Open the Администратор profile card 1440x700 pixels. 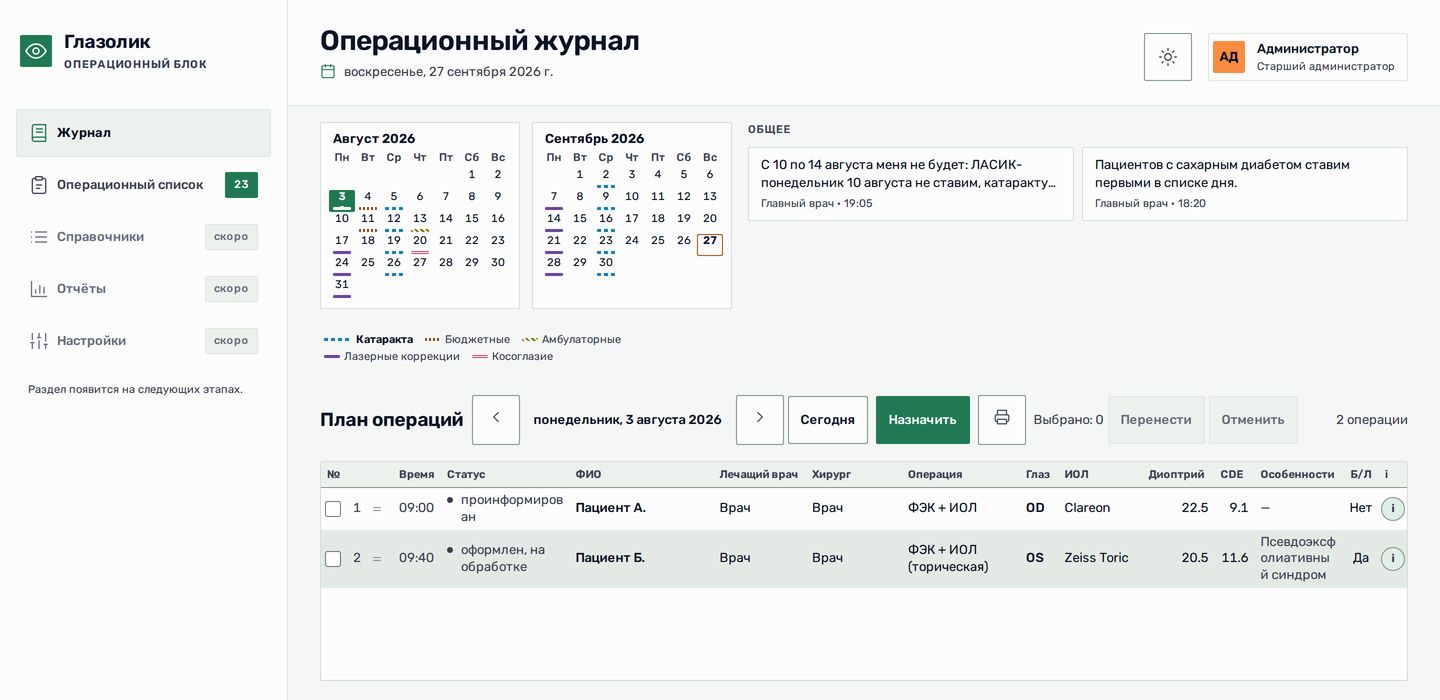tap(1308, 57)
